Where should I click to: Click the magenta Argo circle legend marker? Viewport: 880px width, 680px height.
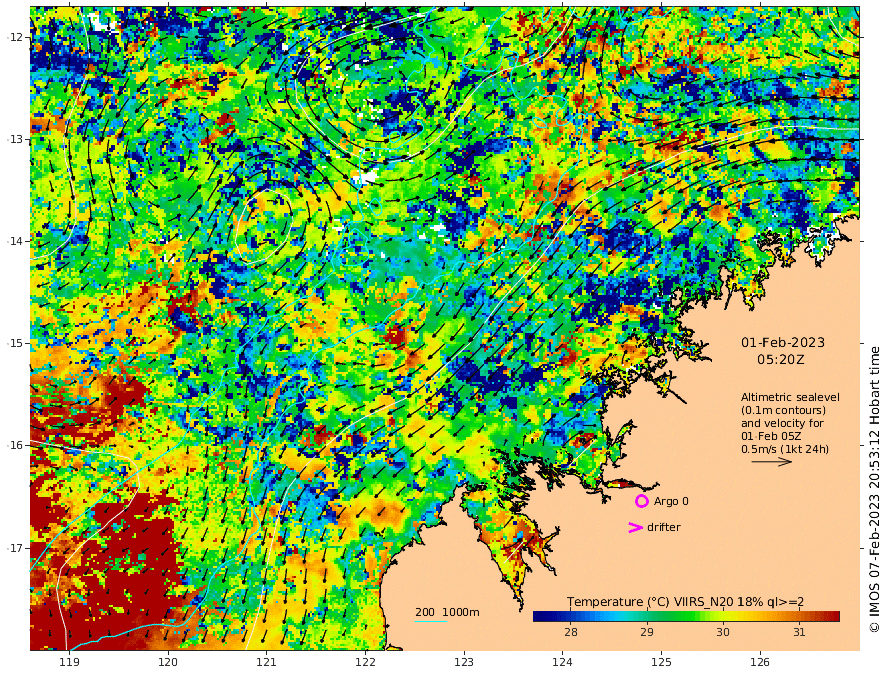(x=641, y=501)
